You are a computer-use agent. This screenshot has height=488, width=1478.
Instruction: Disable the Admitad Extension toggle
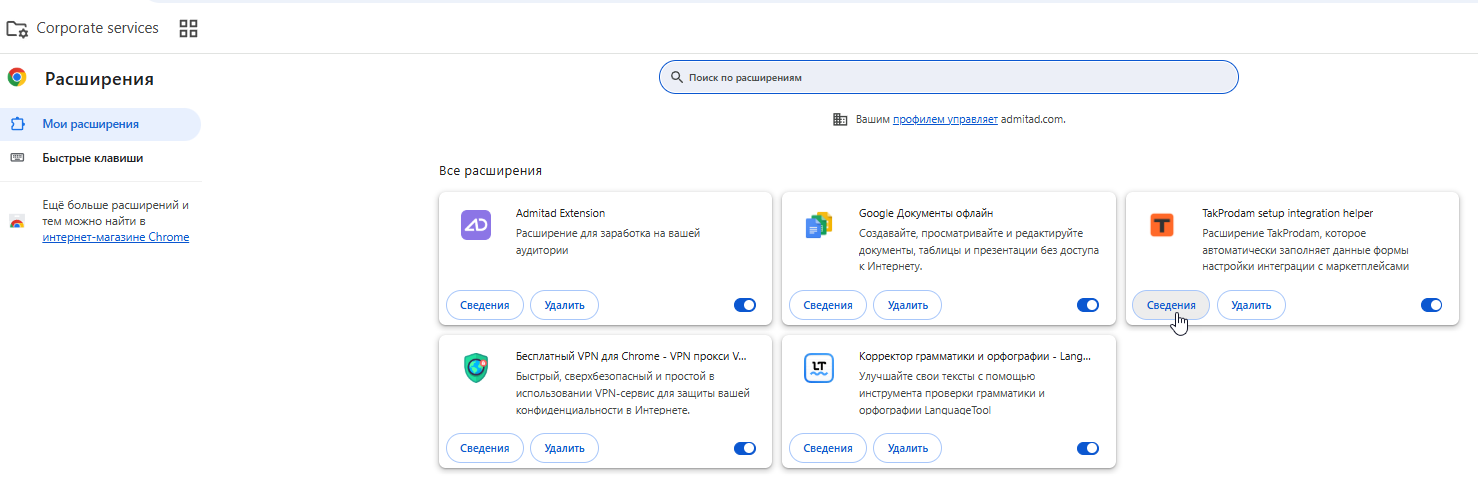tap(745, 305)
